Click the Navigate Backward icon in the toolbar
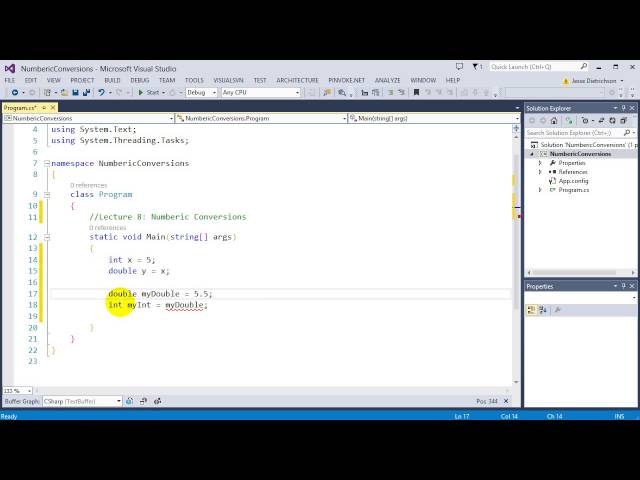Screen dimensions: 640x480 click(x=15, y=93)
